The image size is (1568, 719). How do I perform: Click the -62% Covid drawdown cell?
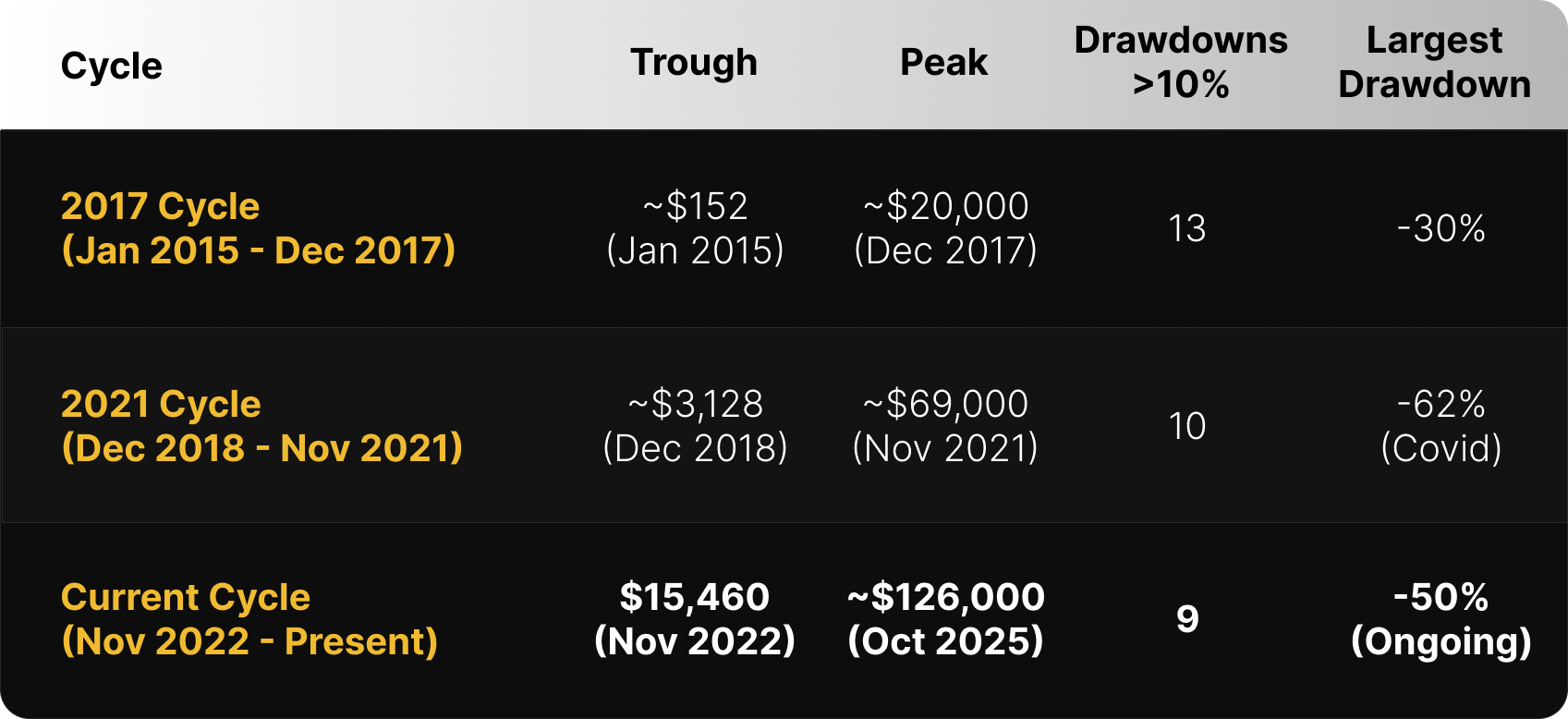pos(1440,426)
